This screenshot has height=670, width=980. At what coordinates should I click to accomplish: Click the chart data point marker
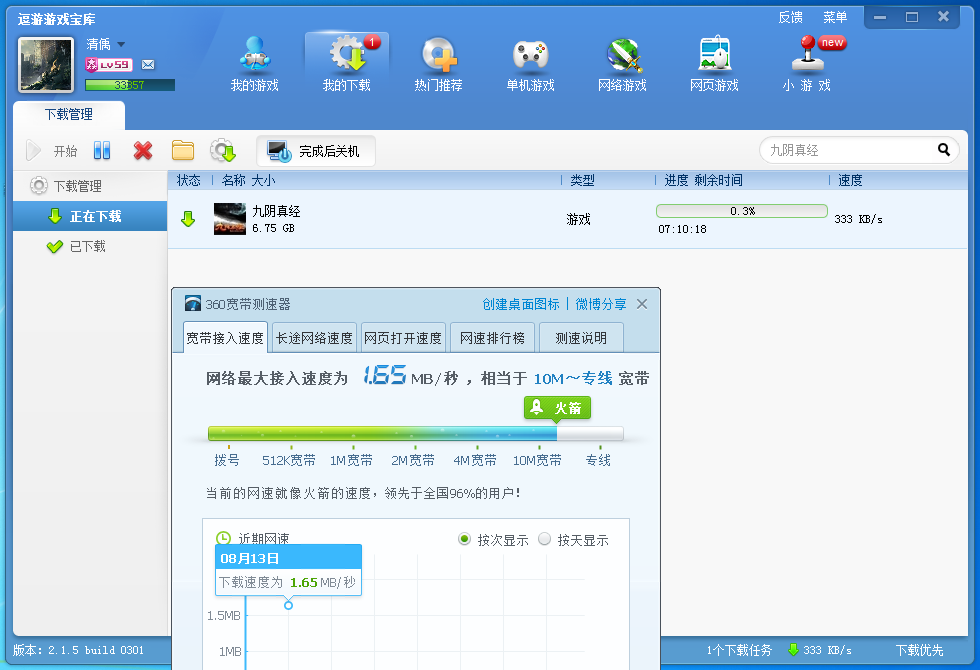point(288,605)
